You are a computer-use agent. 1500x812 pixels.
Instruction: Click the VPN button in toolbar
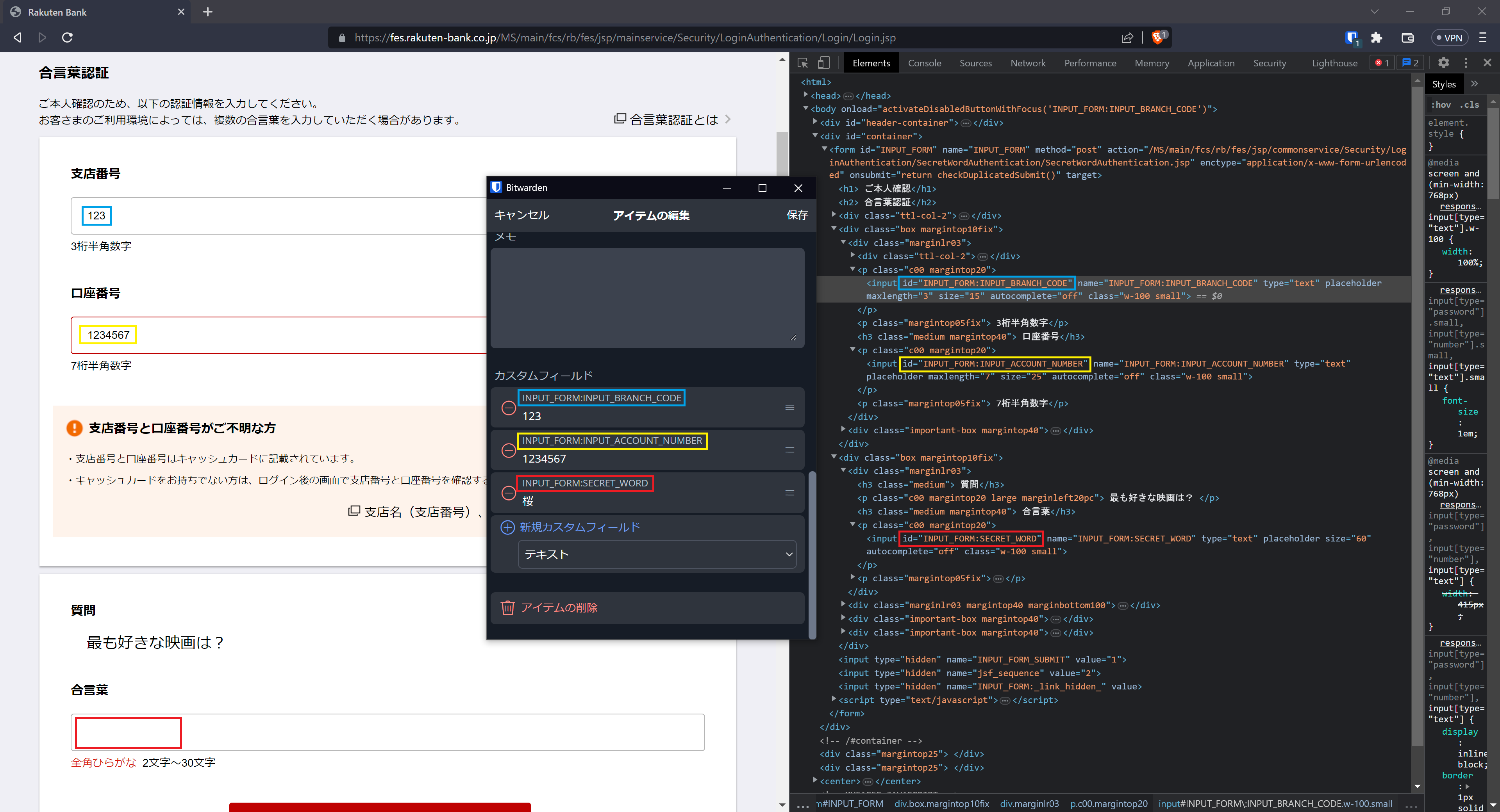pos(1449,37)
